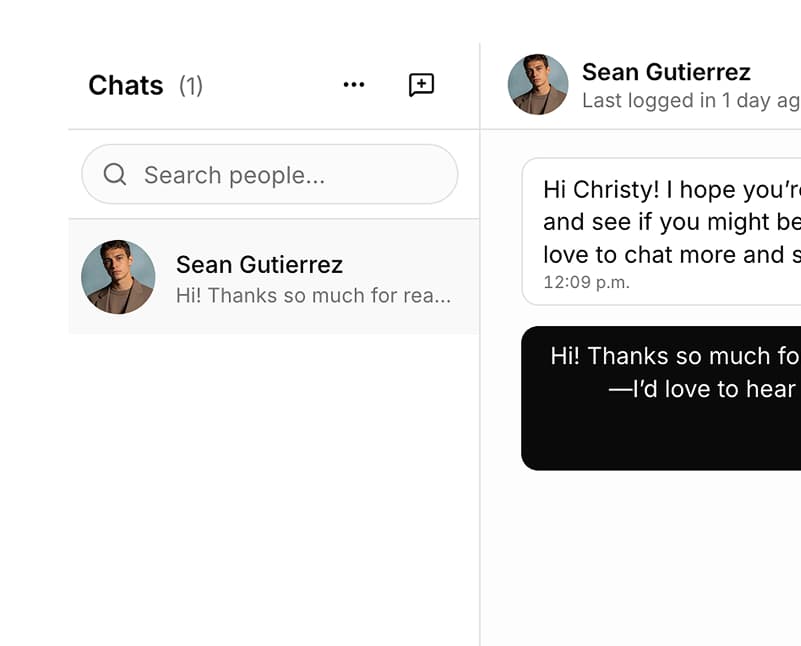Click the "—I'd love to hear" sent line

(703, 388)
